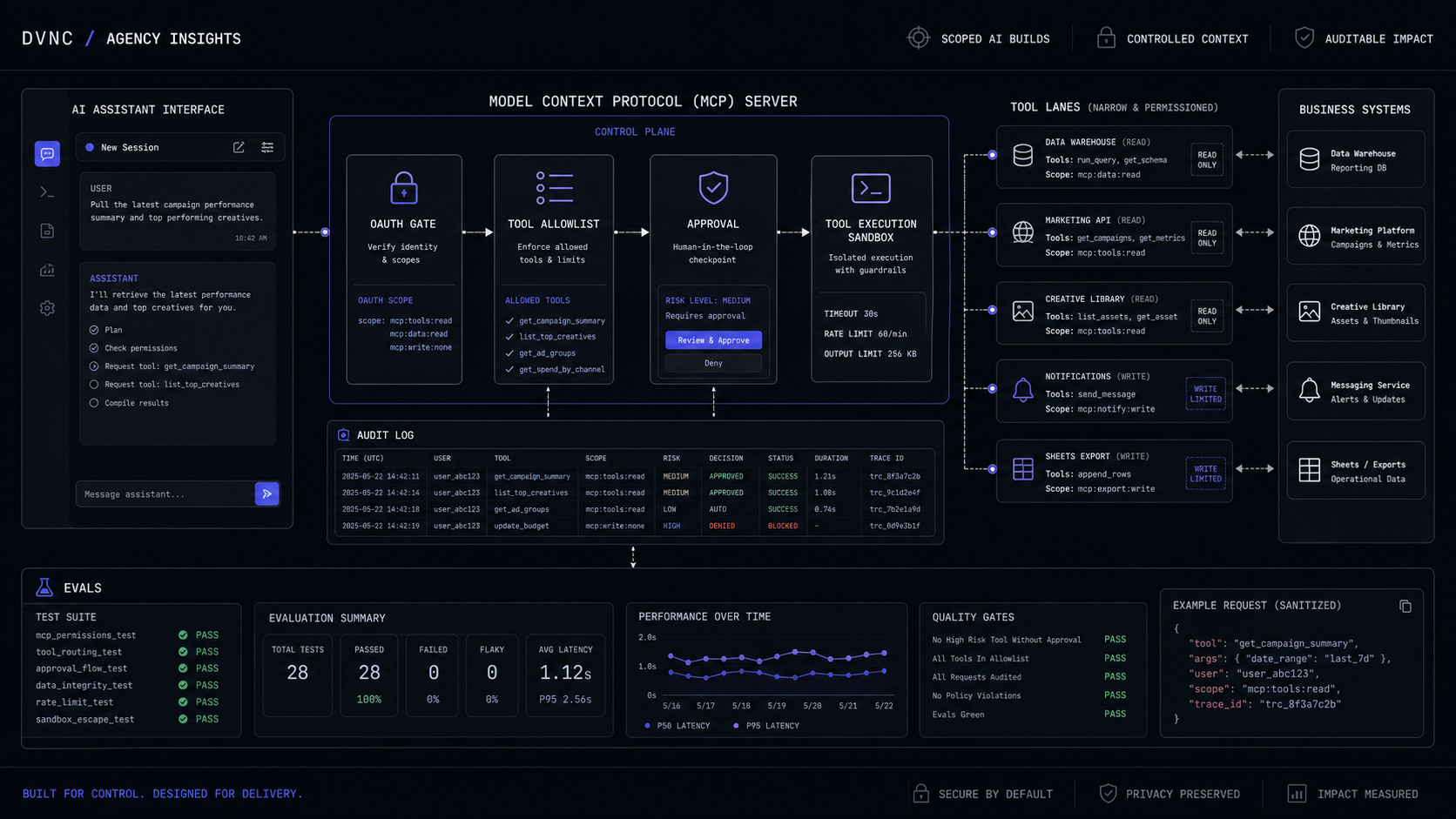Viewport: 1456px width, 819px height.
Task: Toggle the get_spend_by_channel allowed tool check
Action: (x=509, y=370)
